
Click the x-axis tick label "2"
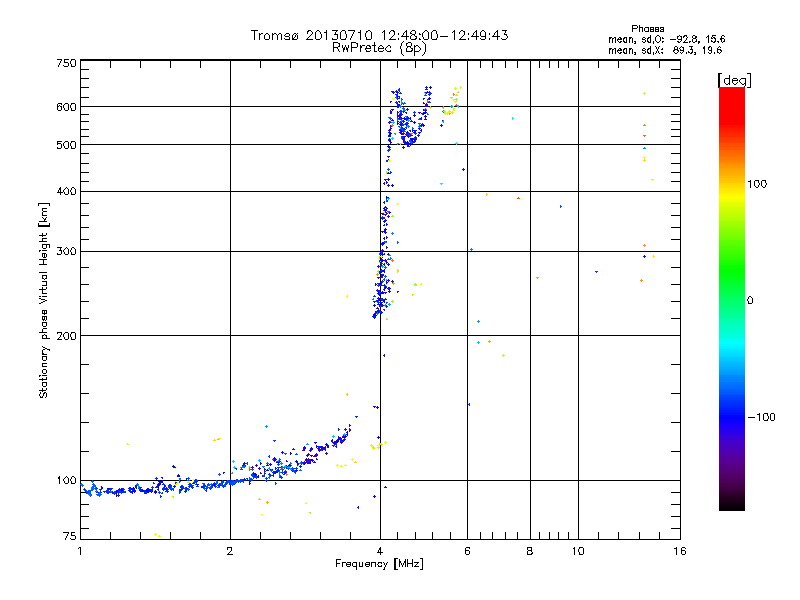pyautogui.click(x=230, y=551)
